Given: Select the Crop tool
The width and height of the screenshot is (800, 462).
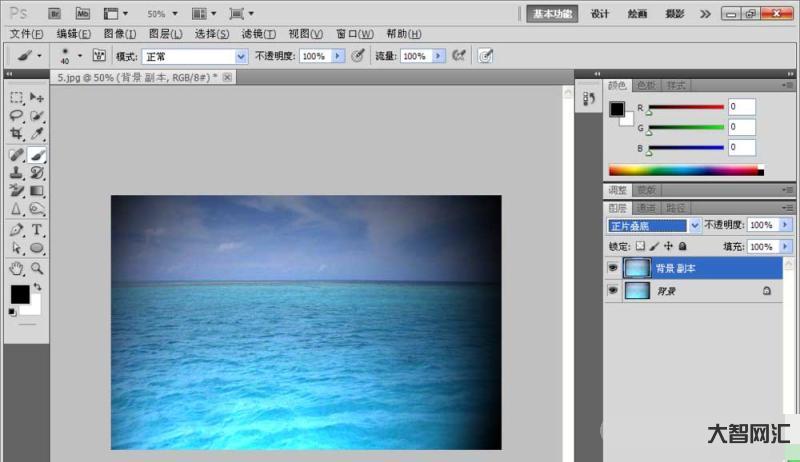Looking at the screenshot, I should (16, 134).
